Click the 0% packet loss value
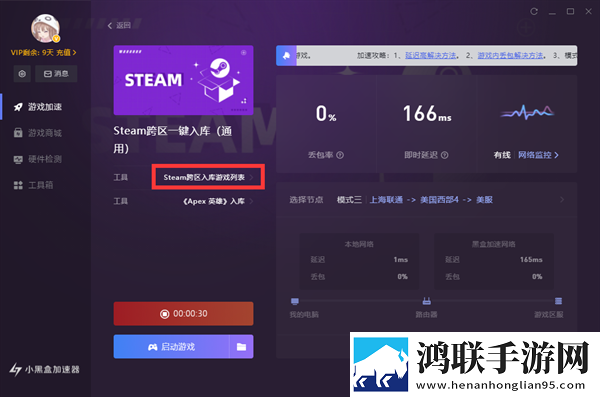The height and width of the screenshot is (397, 600). 326,114
